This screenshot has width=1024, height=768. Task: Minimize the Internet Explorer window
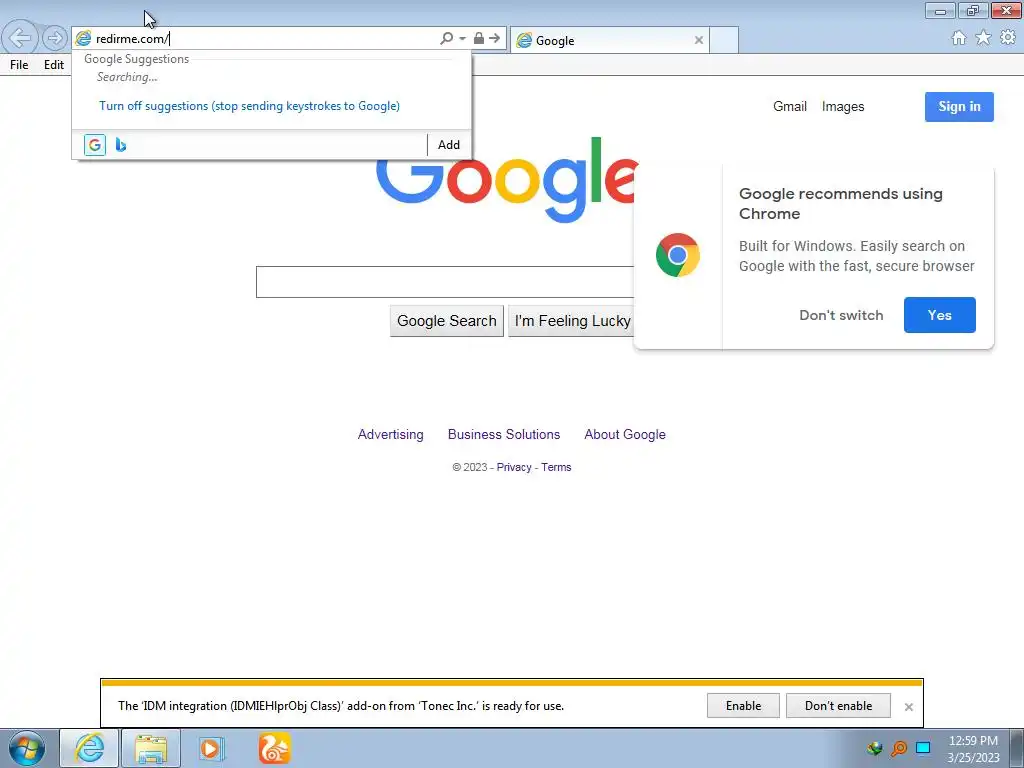pos(940,10)
